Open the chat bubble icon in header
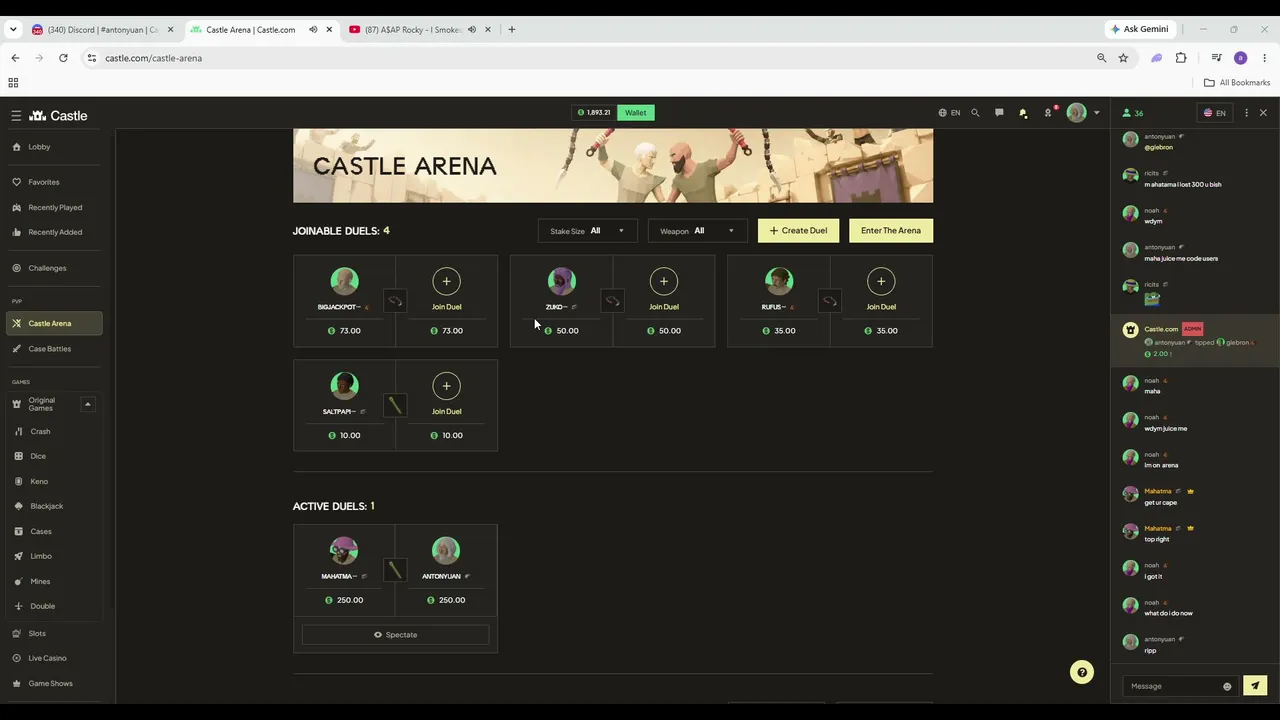Image resolution: width=1280 pixels, height=720 pixels. click(999, 113)
